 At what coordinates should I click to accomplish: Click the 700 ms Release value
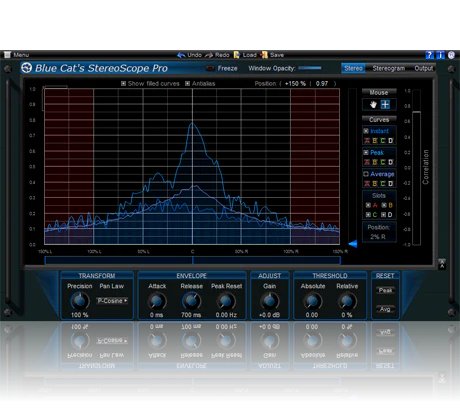(x=191, y=315)
